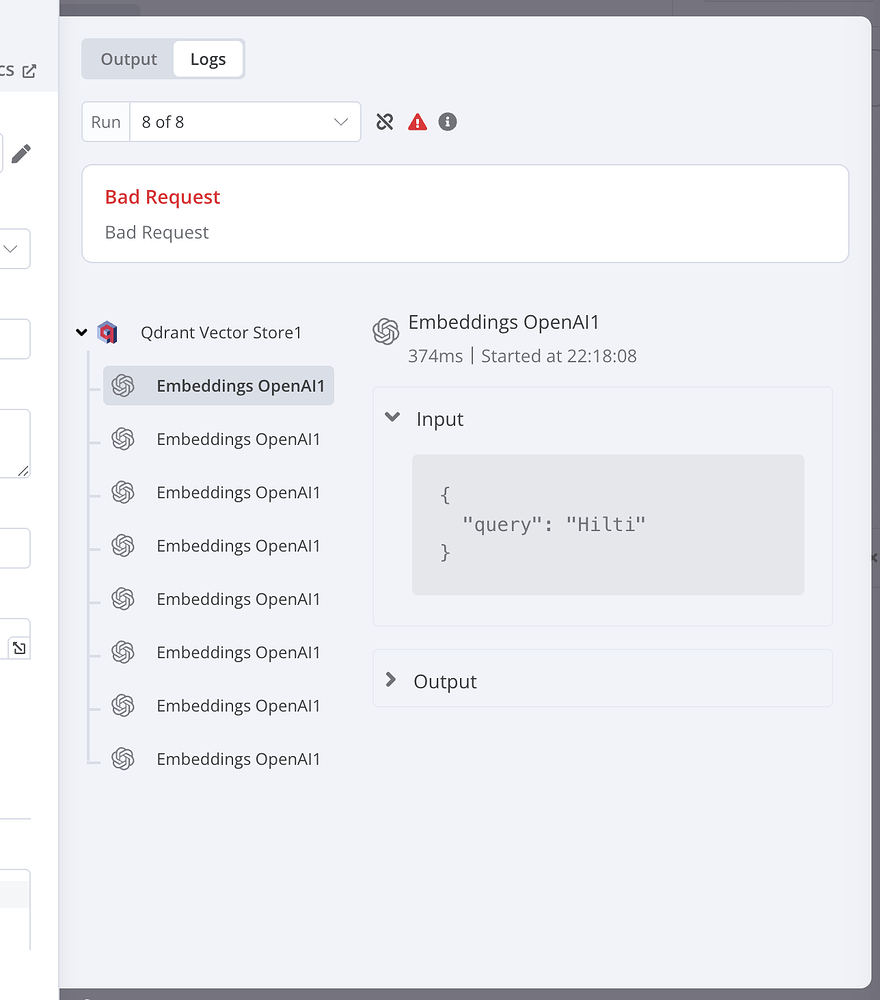Click the Bad Request error title
The width and height of the screenshot is (880, 1000).
[163, 197]
